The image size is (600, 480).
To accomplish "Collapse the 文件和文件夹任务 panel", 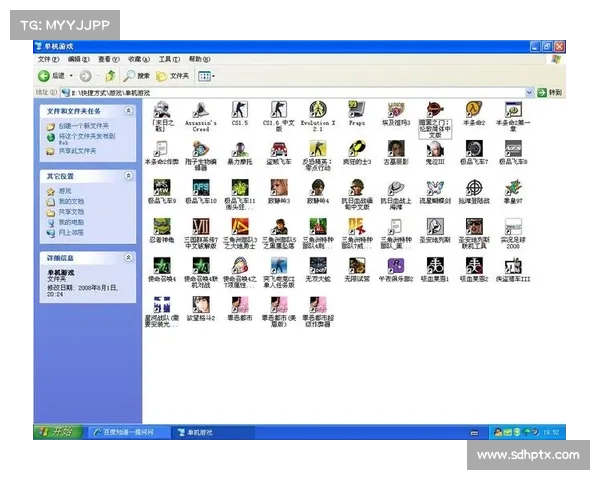I will click(129, 111).
